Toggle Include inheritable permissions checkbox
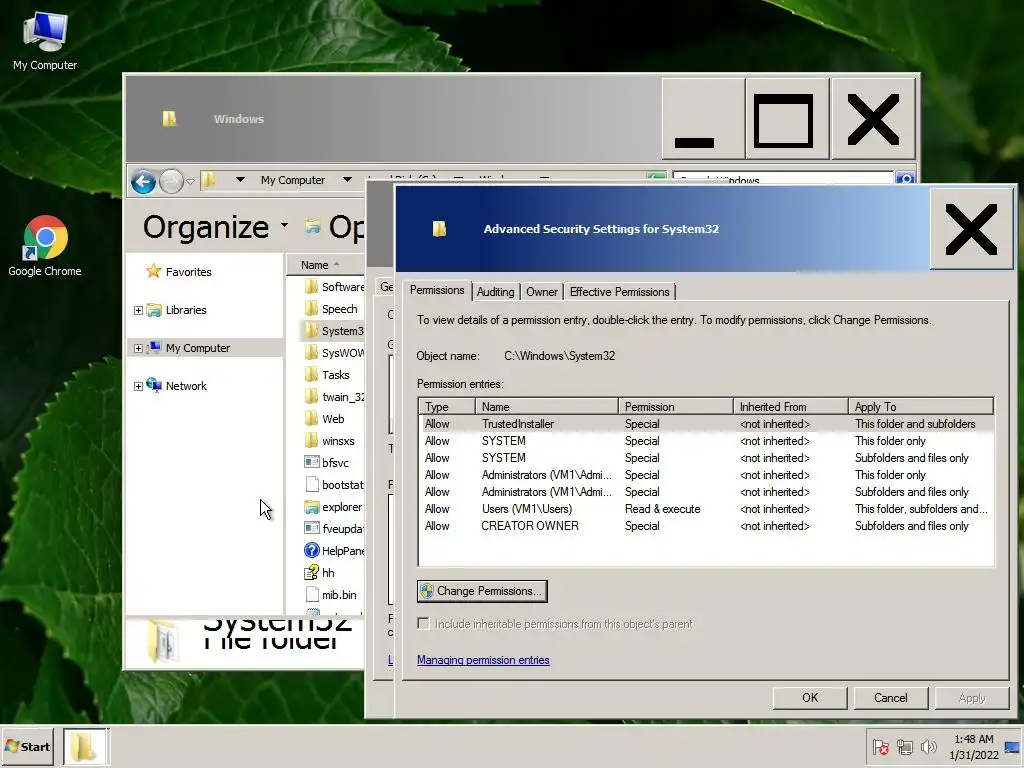 (x=423, y=624)
